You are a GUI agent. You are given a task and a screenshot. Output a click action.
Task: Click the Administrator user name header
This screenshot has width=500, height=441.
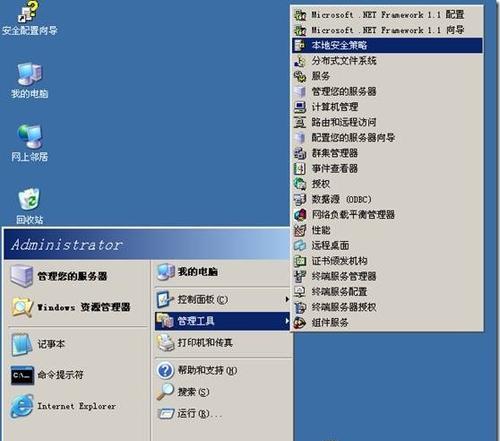click(67, 245)
